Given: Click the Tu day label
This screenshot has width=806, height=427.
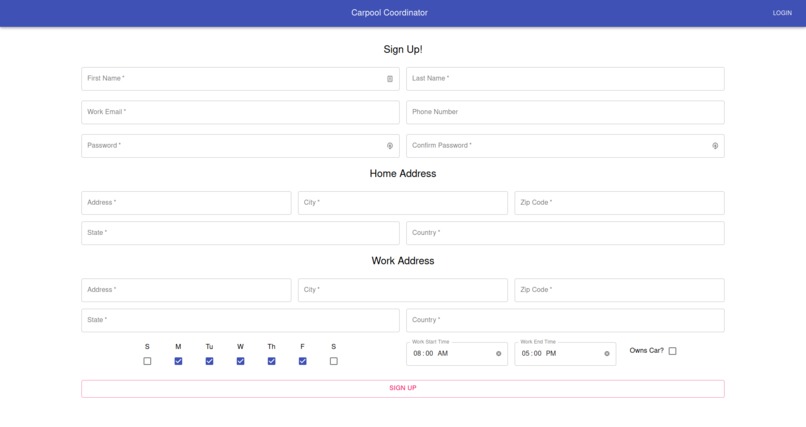Looking at the screenshot, I should [x=209, y=347].
